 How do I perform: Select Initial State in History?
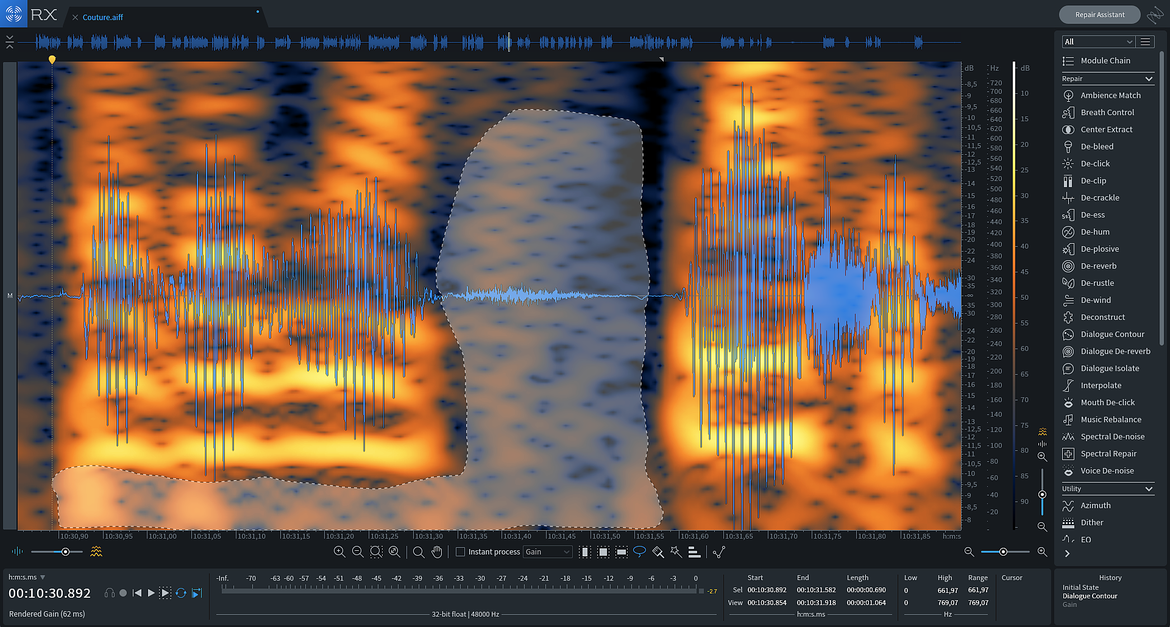click(x=1081, y=587)
